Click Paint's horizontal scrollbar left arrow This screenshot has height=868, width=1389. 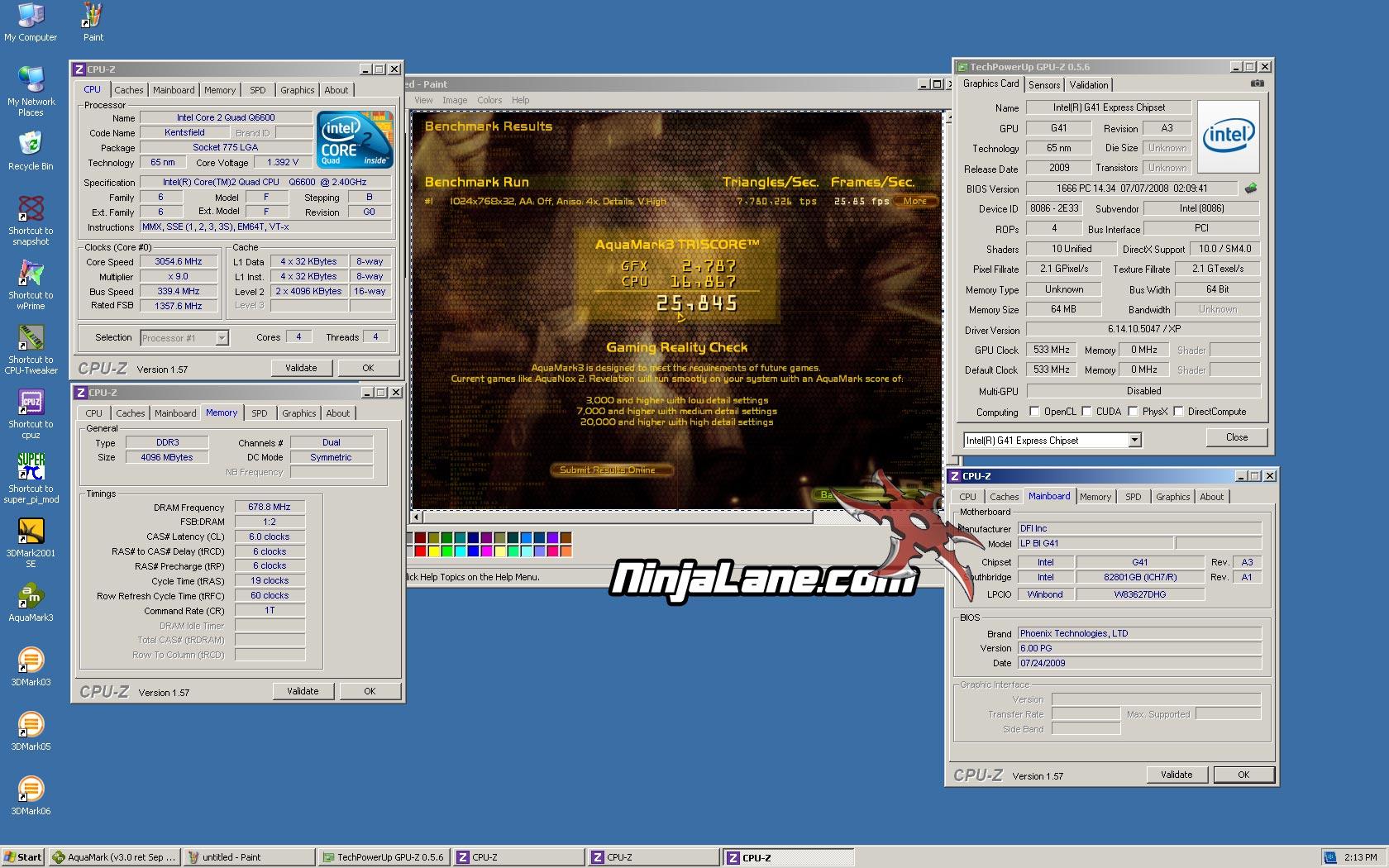click(416, 517)
